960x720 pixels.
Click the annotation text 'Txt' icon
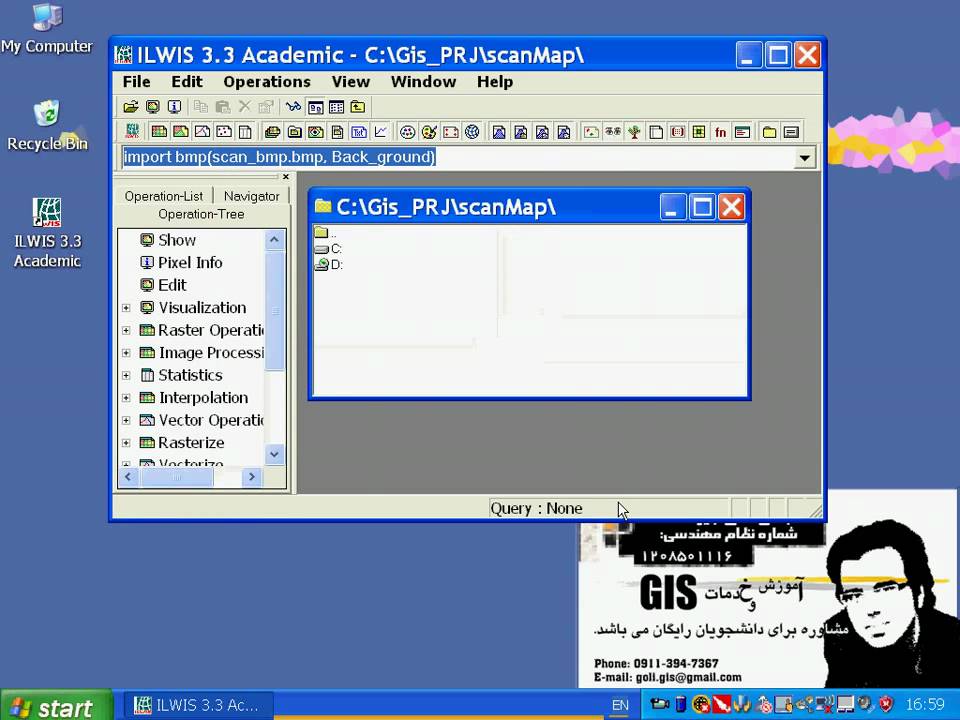pos(359,132)
